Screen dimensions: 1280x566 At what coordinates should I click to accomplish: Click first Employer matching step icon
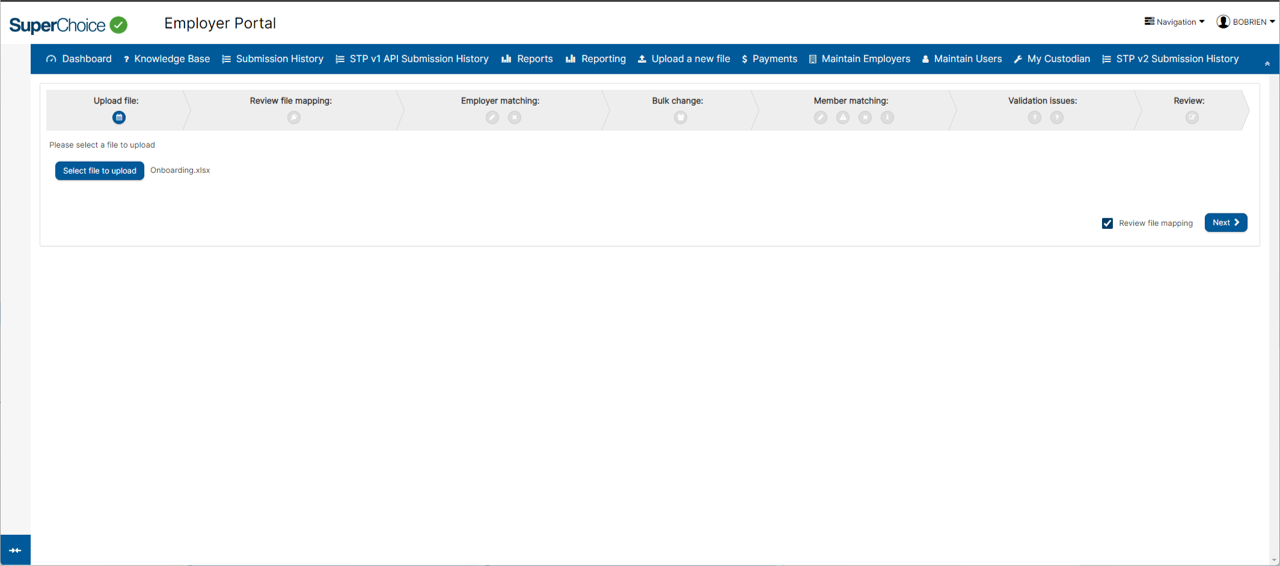point(492,117)
